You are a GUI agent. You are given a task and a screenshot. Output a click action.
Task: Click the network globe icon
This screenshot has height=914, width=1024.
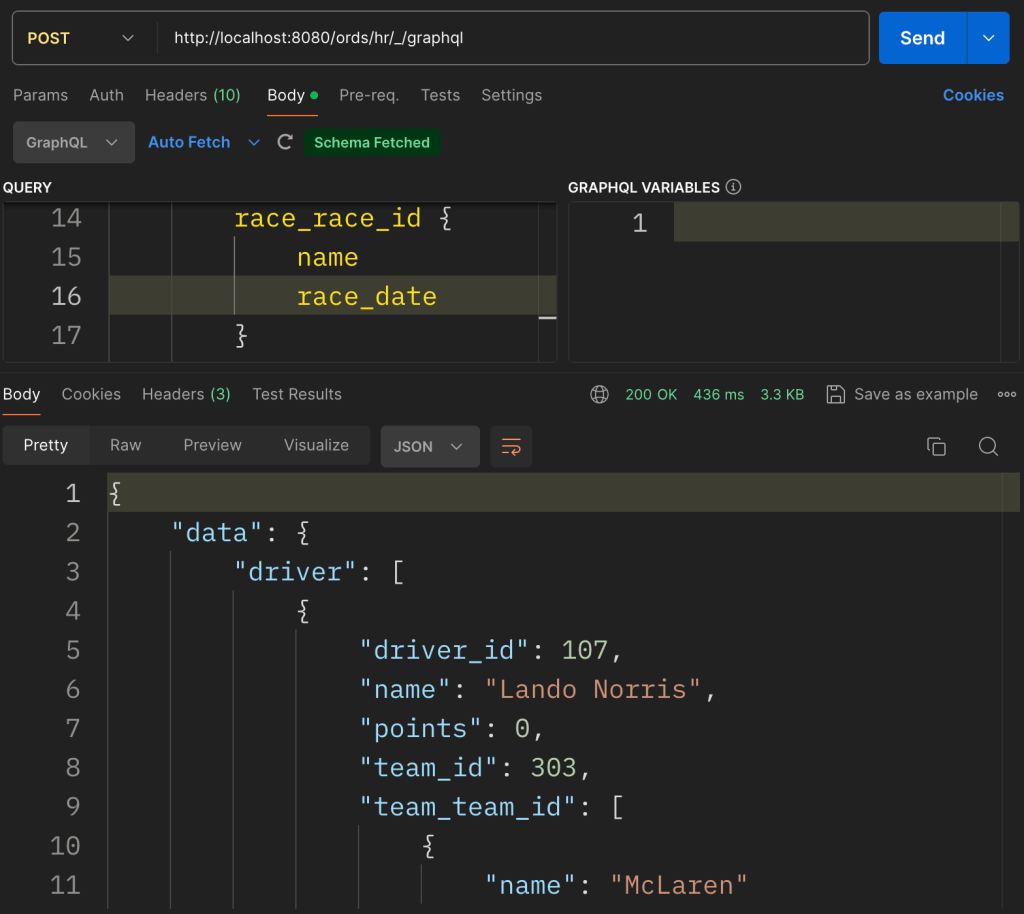tap(600, 394)
